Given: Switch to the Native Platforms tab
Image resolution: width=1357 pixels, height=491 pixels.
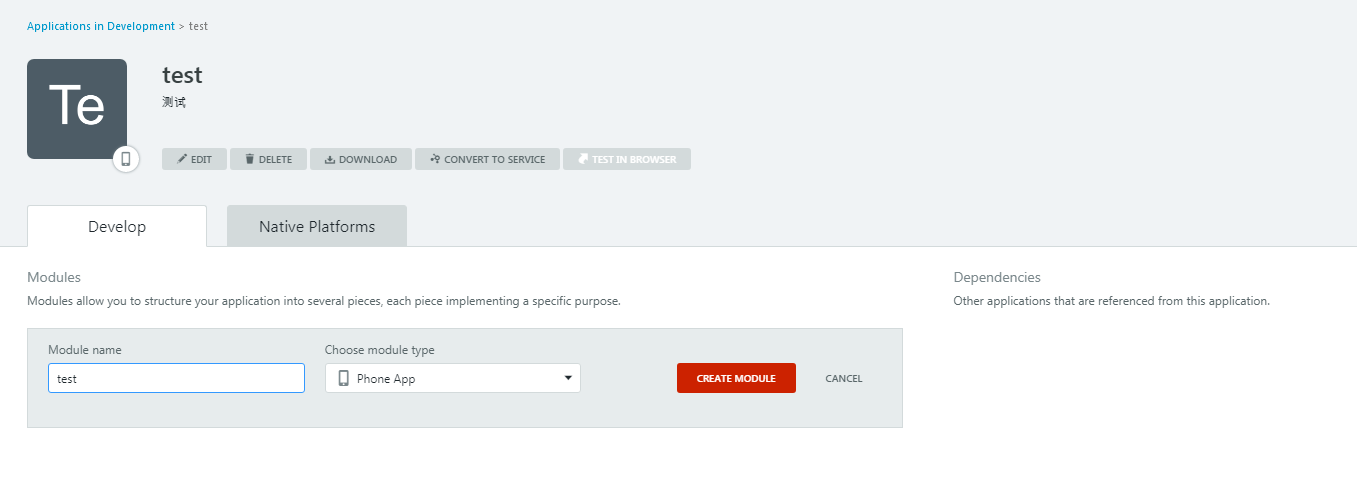Looking at the screenshot, I should click(x=317, y=226).
